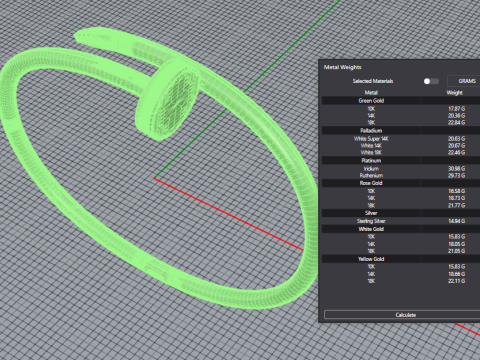Image resolution: width=480 pixels, height=360 pixels.
Task: Click the 22.11 G Yellow Gold weight
Action: pos(456,281)
